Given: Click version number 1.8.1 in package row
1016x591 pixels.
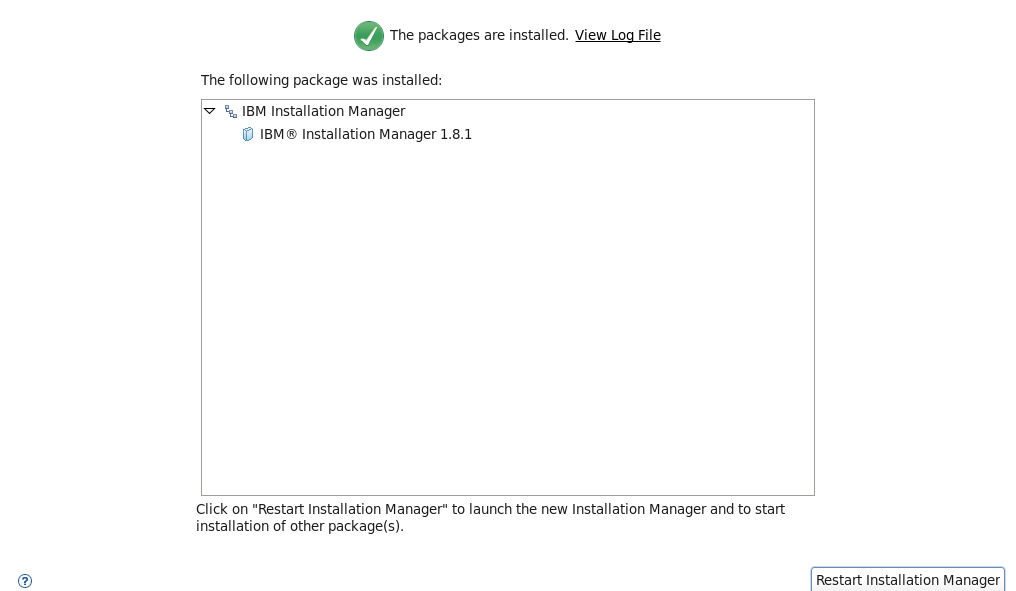Looking at the screenshot, I should click(456, 134).
